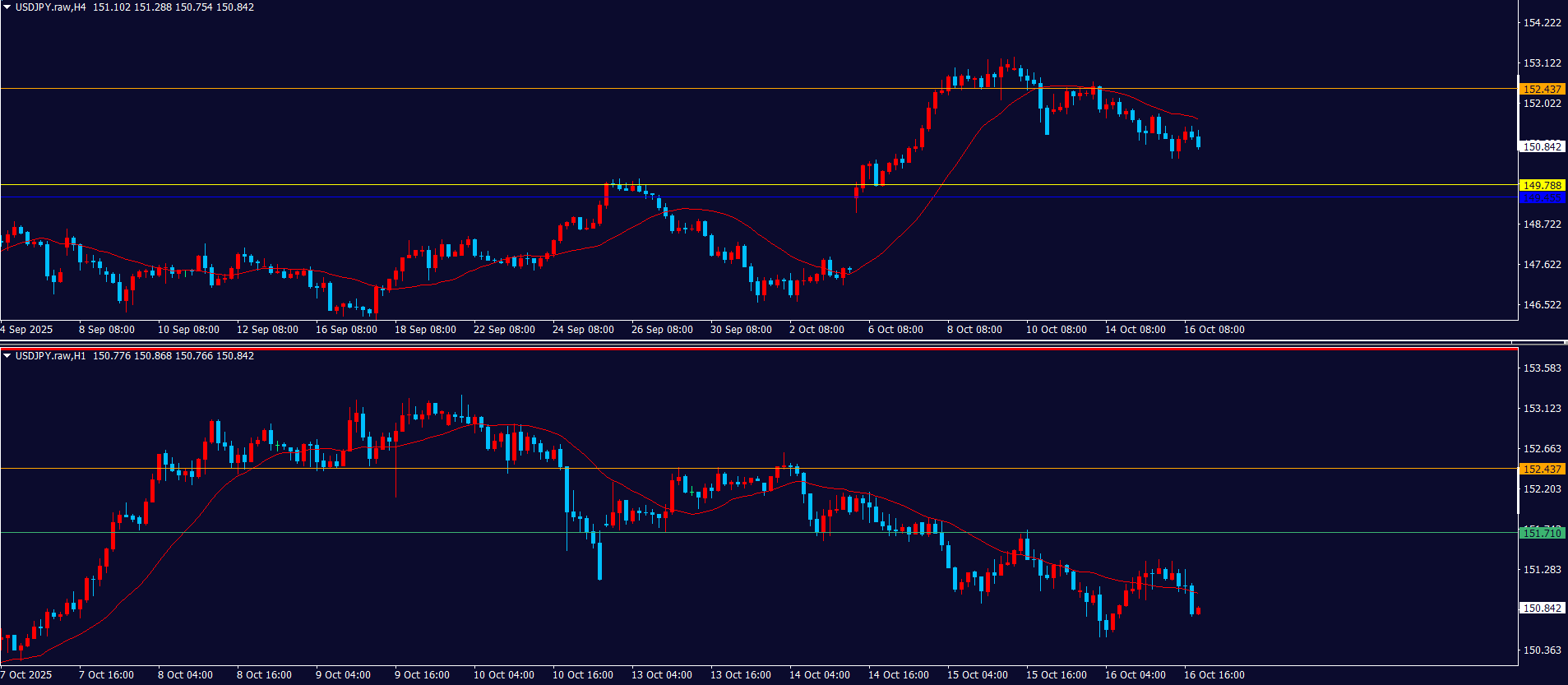Click the 10 Oct 16:00 label on H1 time axis
This screenshot has height=685, width=1568.
coord(582,675)
